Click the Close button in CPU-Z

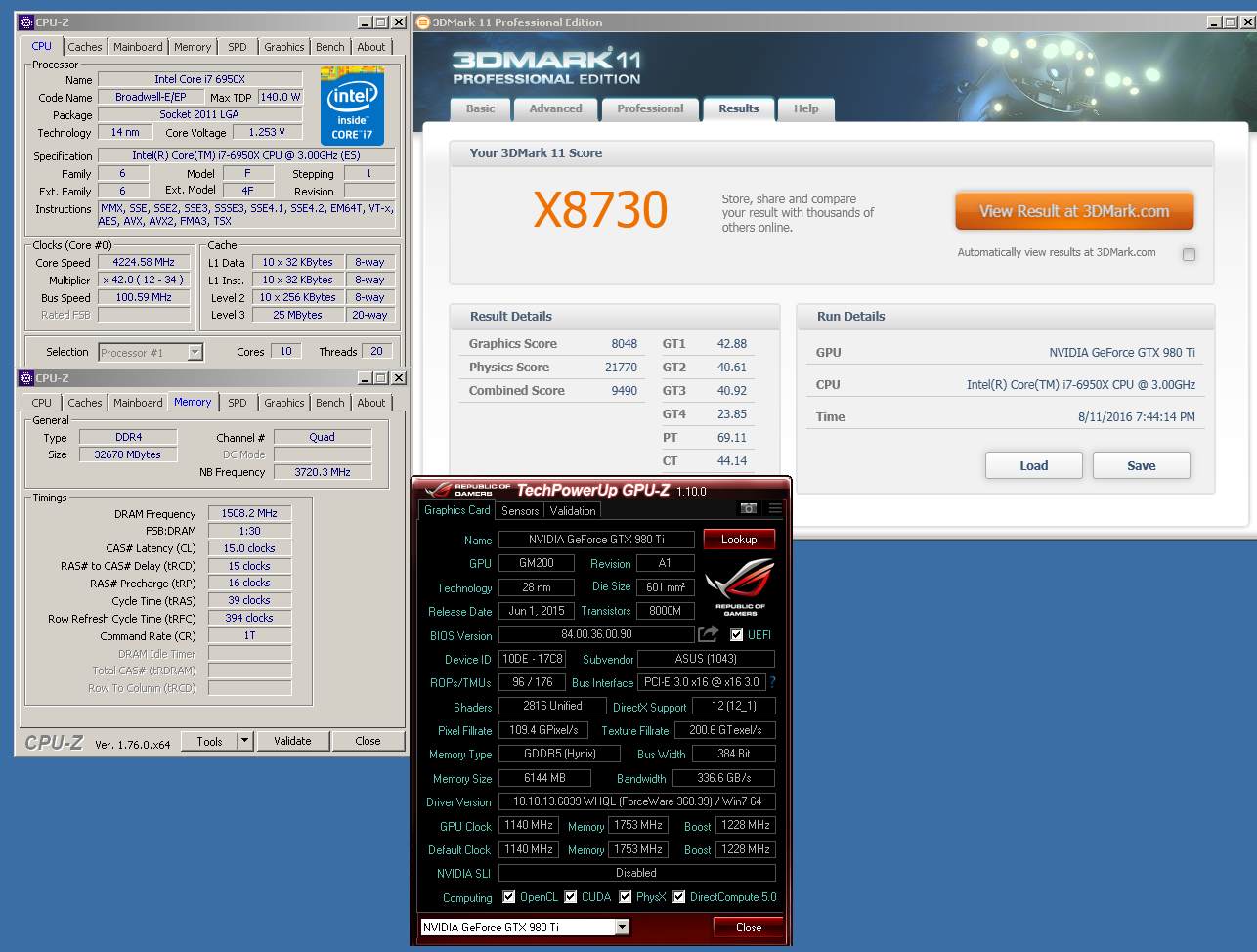(x=368, y=741)
